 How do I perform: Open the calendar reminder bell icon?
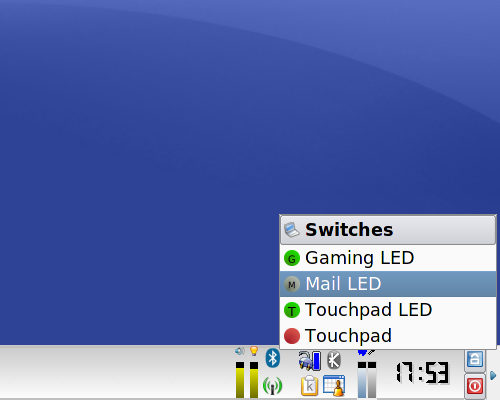click(334, 386)
